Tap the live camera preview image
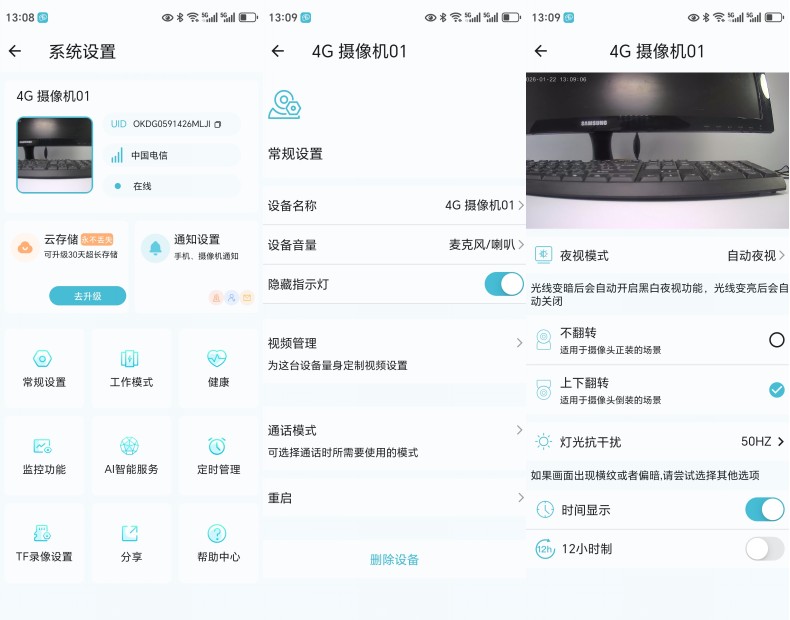The width and height of the screenshot is (790, 620). tap(657, 151)
